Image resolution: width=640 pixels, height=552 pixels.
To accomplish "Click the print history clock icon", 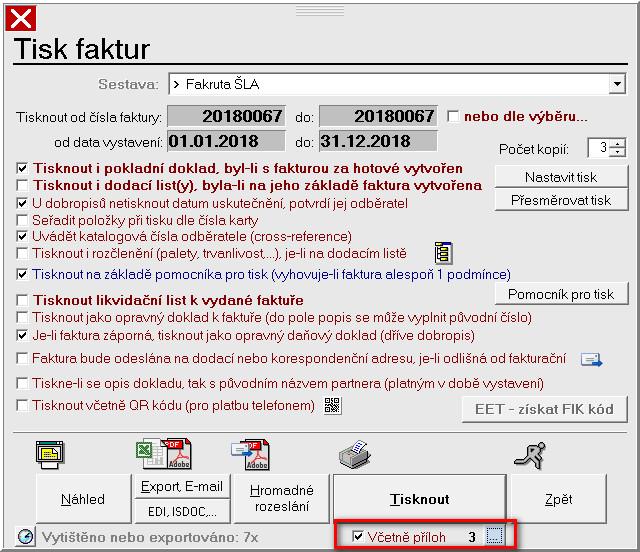I will coord(25,536).
